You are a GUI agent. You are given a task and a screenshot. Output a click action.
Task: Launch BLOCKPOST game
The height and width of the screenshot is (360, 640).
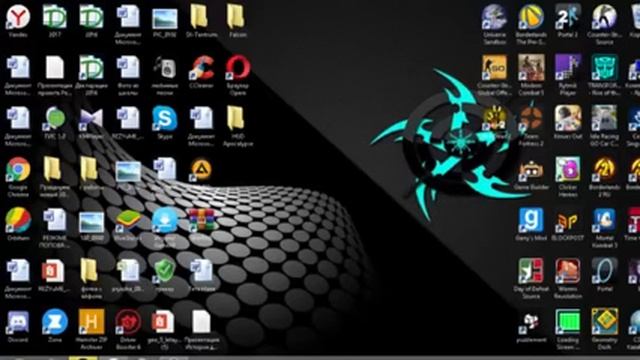click(x=568, y=221)
